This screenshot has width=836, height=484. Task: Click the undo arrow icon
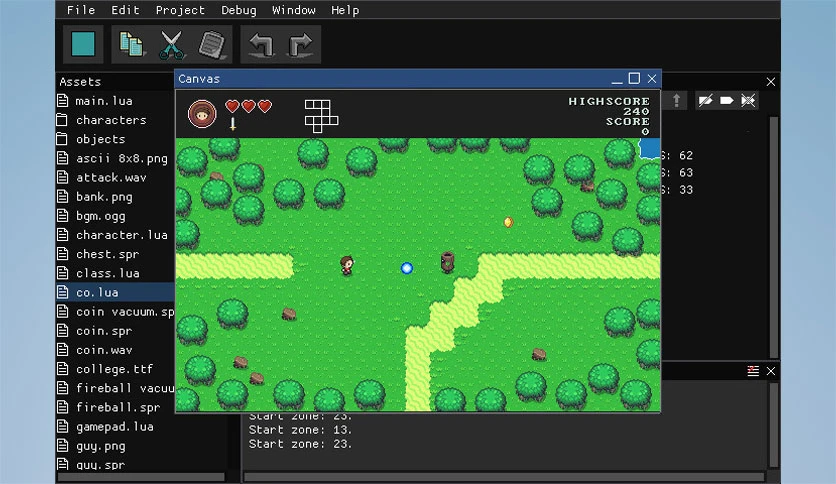[x=261, y=45]
